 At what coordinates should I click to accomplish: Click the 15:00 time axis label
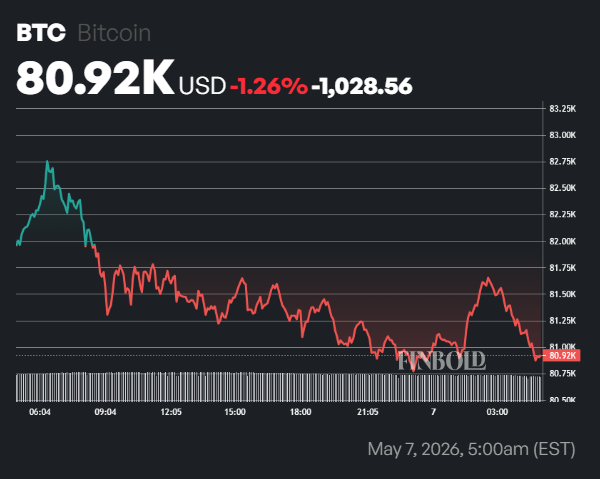coord(235,412)
